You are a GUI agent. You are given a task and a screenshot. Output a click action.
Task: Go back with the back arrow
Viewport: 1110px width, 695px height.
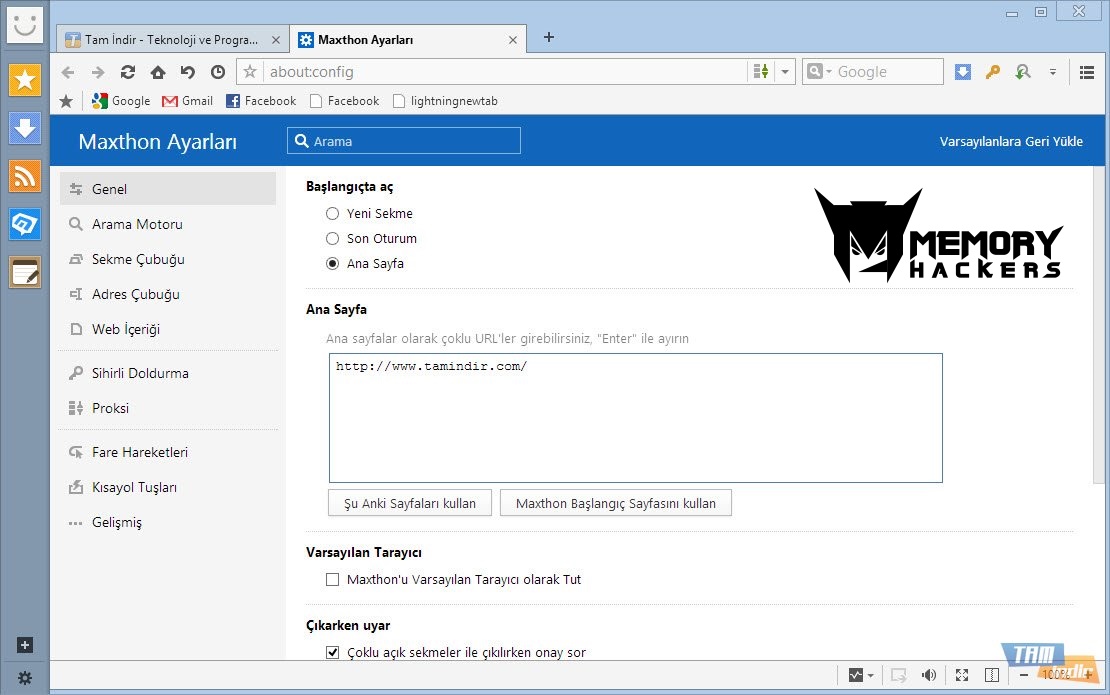point(68,72)
